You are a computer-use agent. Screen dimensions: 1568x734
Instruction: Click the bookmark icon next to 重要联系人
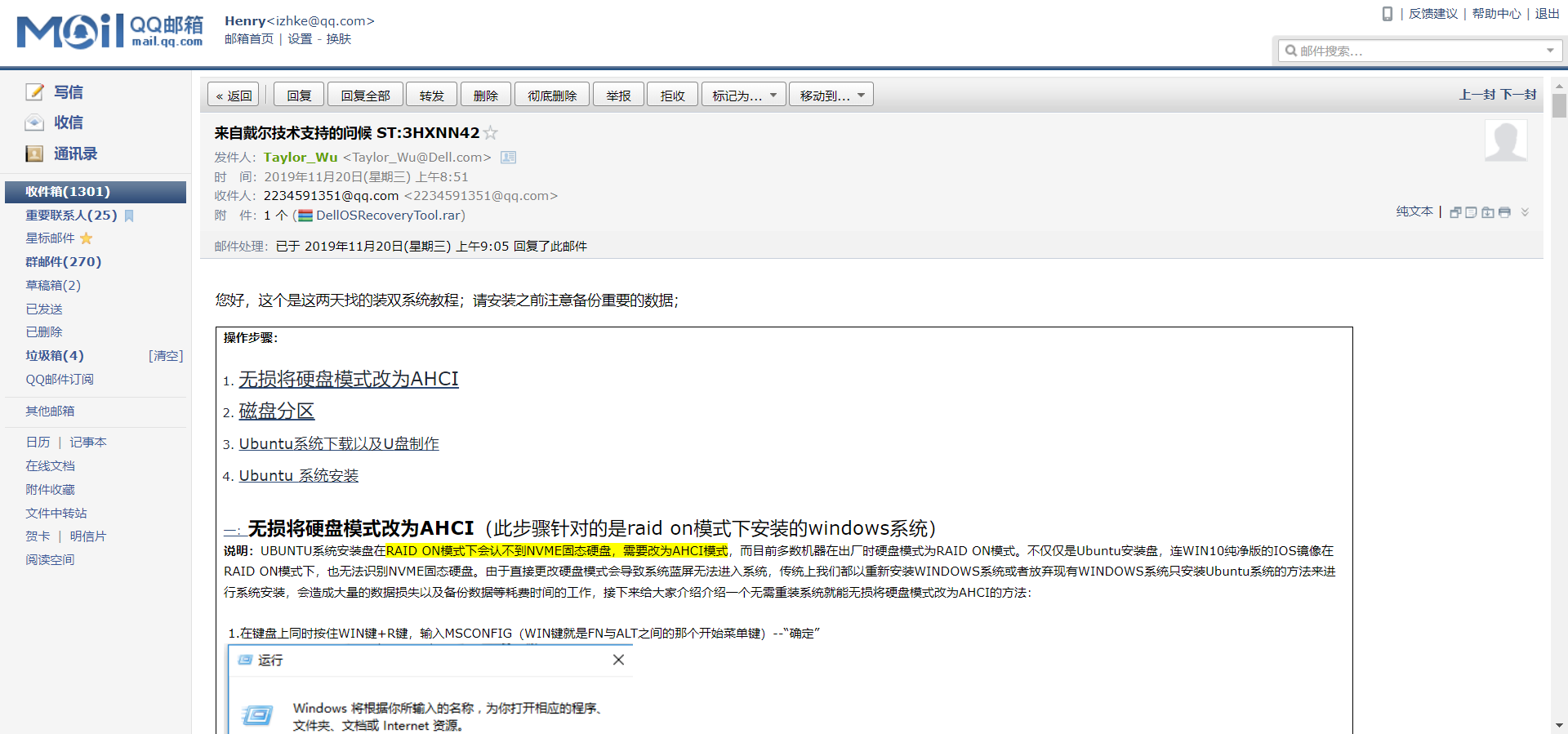coord(129,216)
